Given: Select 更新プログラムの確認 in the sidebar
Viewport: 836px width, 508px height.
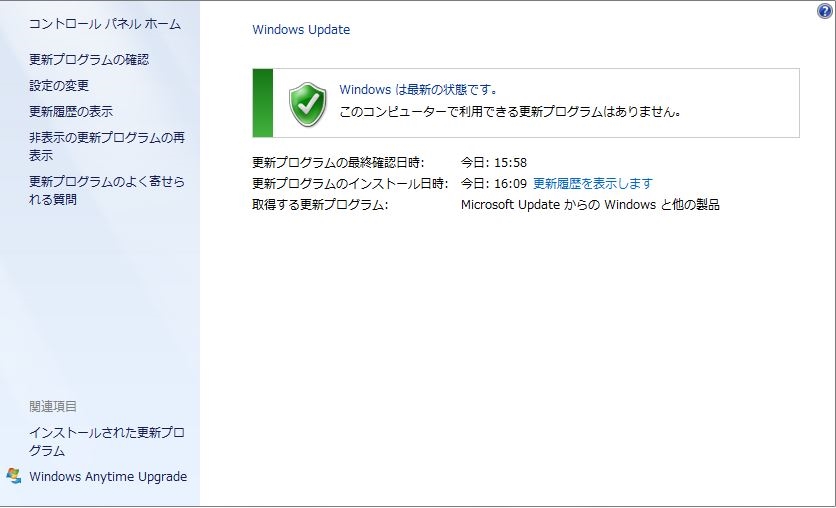Looking at the screenshot, I should coord(89,59).
